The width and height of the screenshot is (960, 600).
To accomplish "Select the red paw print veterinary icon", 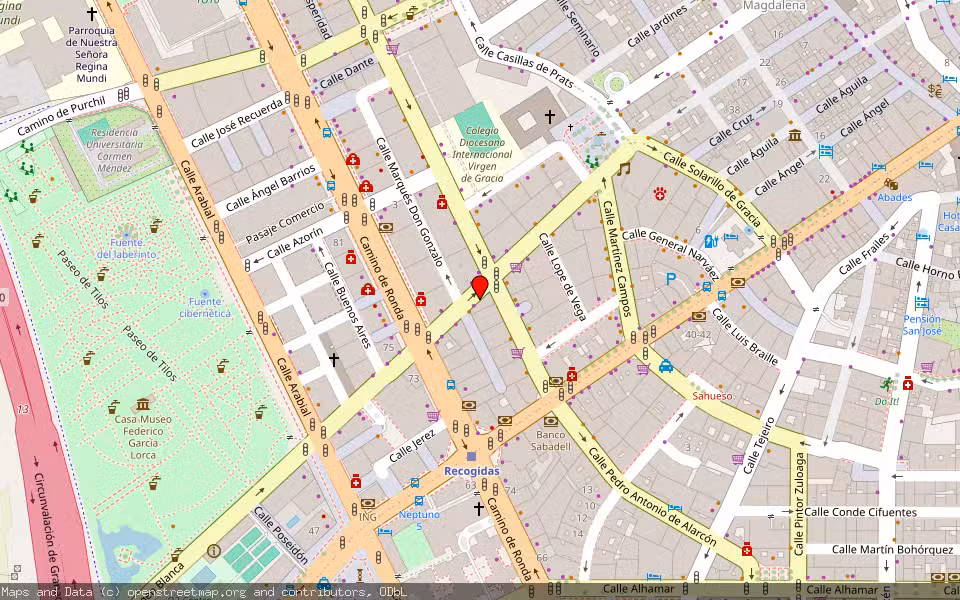I will [659, 194].
